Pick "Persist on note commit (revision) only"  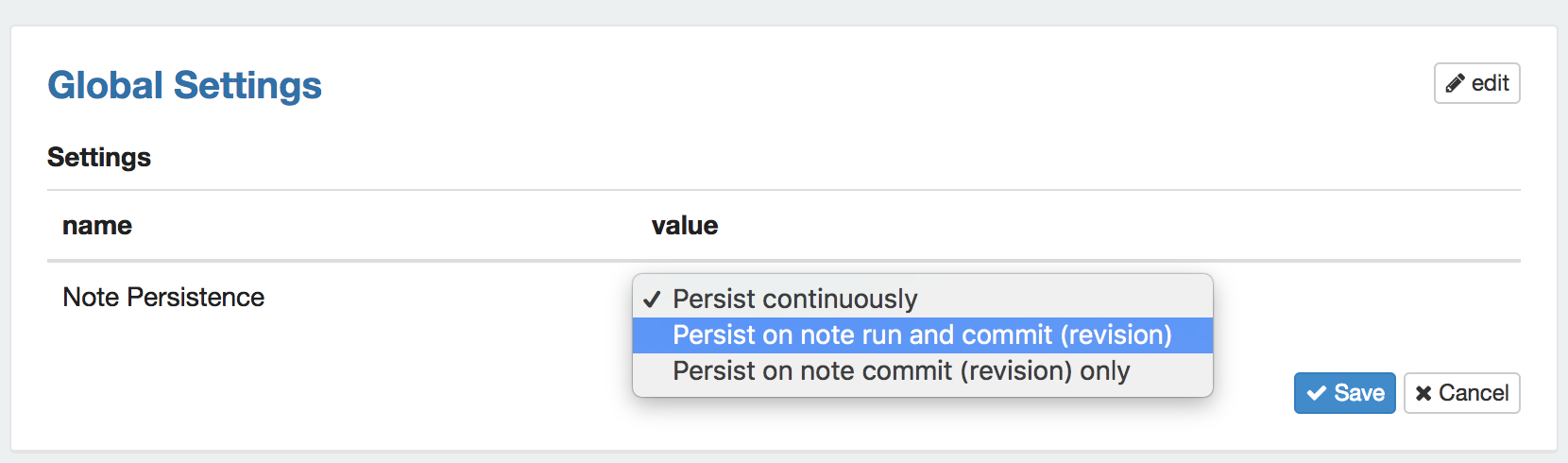(923, 371)
